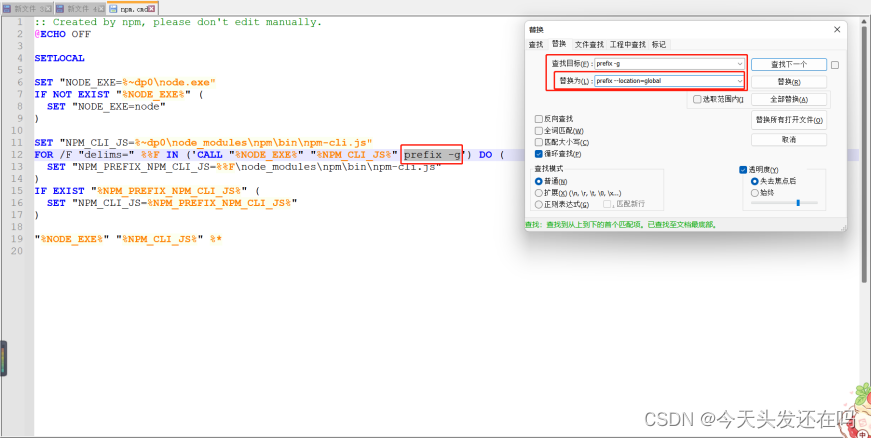The width and height of the screenshot is (871, 438).
Task: Close the 新文件 4 tab with its X icon
Action: [101, 9]
